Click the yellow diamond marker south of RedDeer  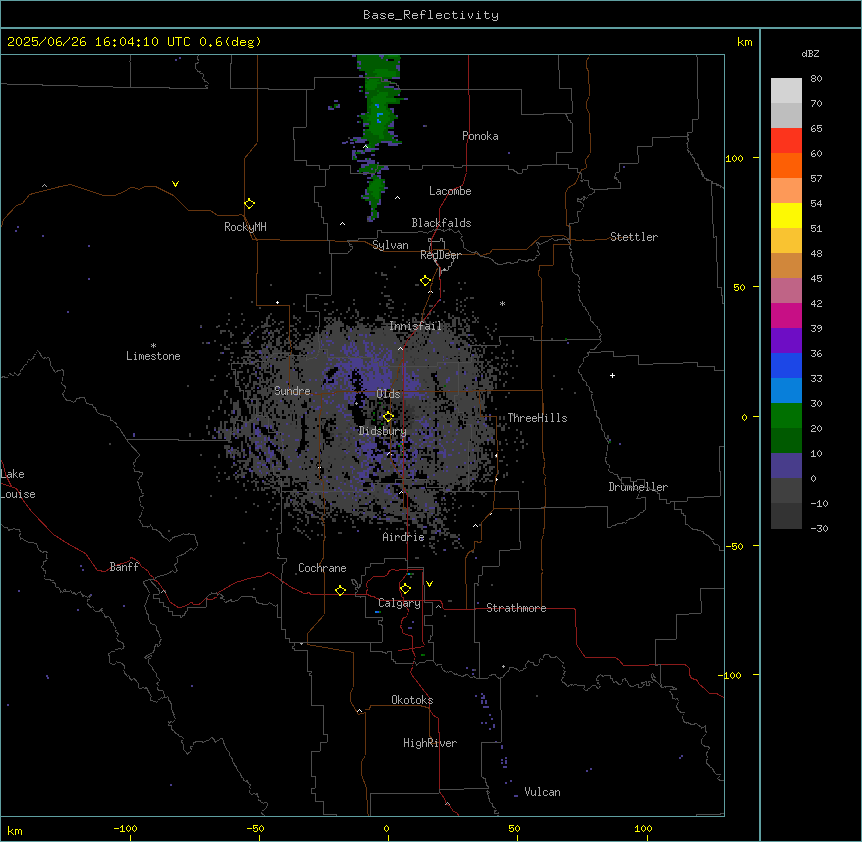[x=426, y=281]
